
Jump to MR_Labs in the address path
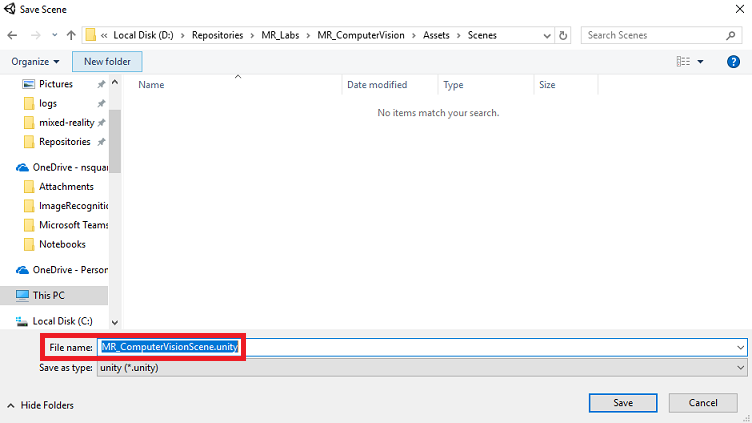tap(280, 35)
